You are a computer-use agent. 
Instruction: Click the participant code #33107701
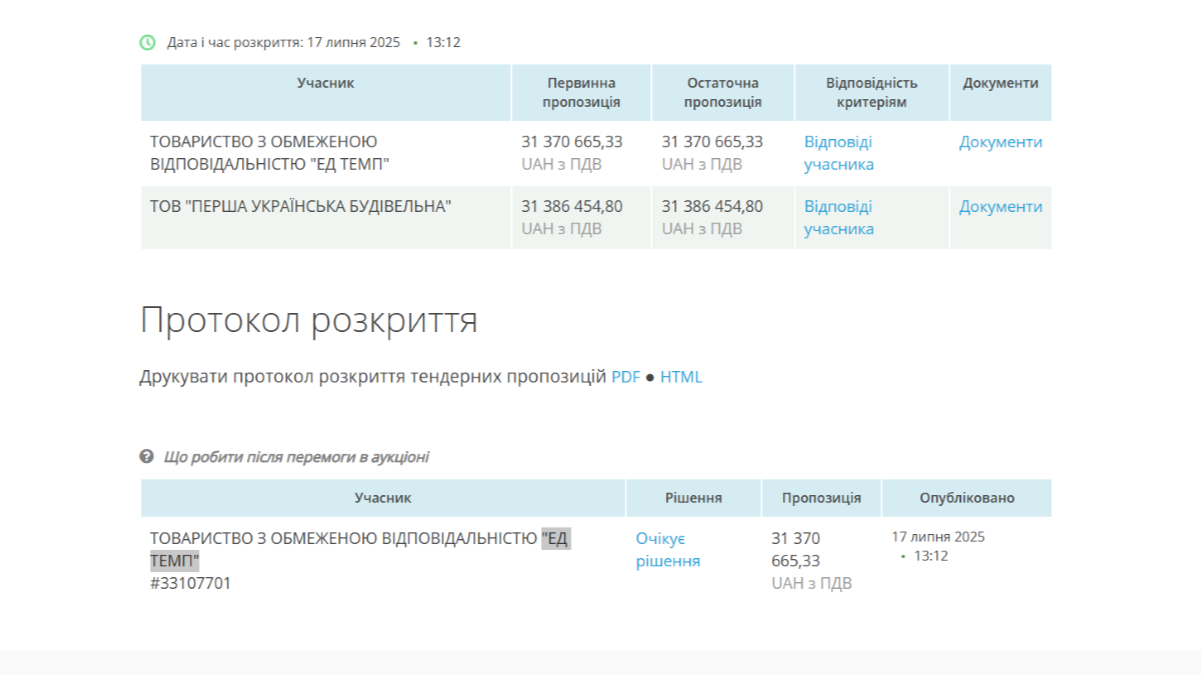coord(190,583)
